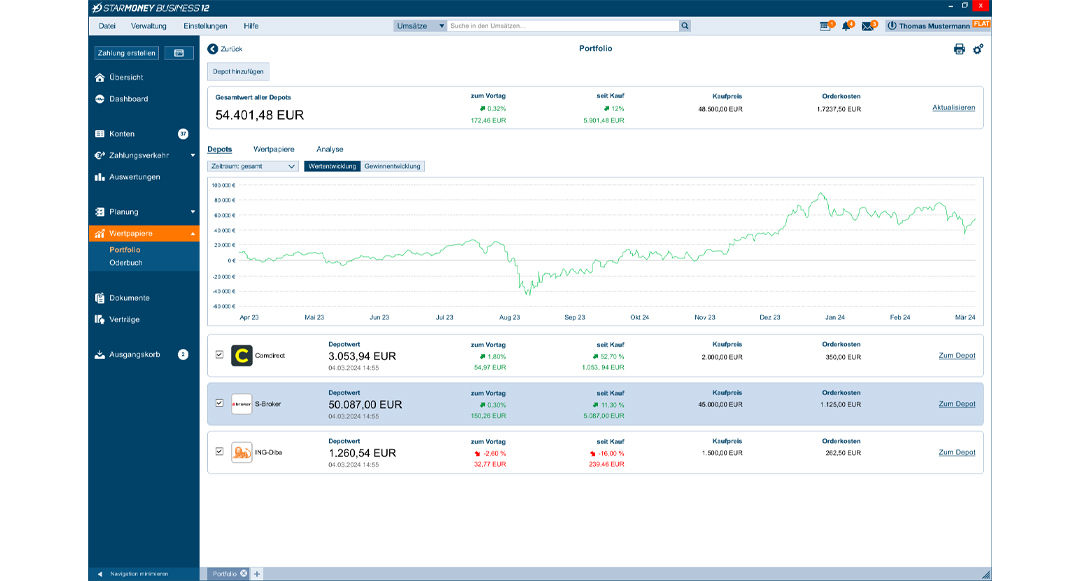This screenshot has height=581, width=1080.
Task: Click the Aktualisieren link
Action: [x=953, y=108]
